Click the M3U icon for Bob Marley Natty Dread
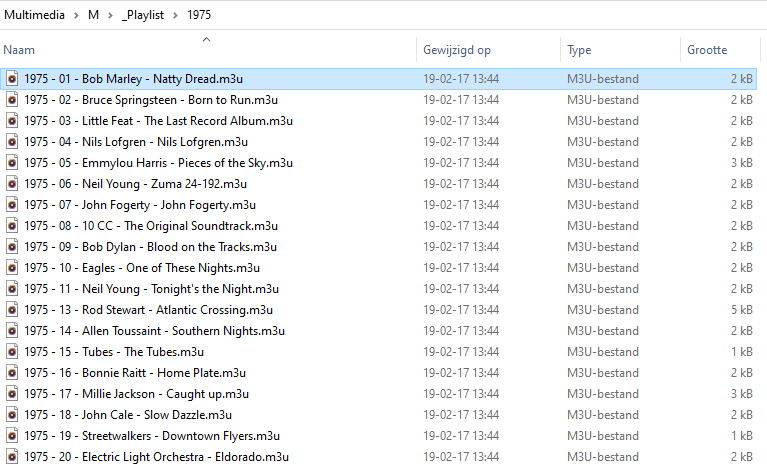Viewport: 767px width, 468px height. pos(12,79)
